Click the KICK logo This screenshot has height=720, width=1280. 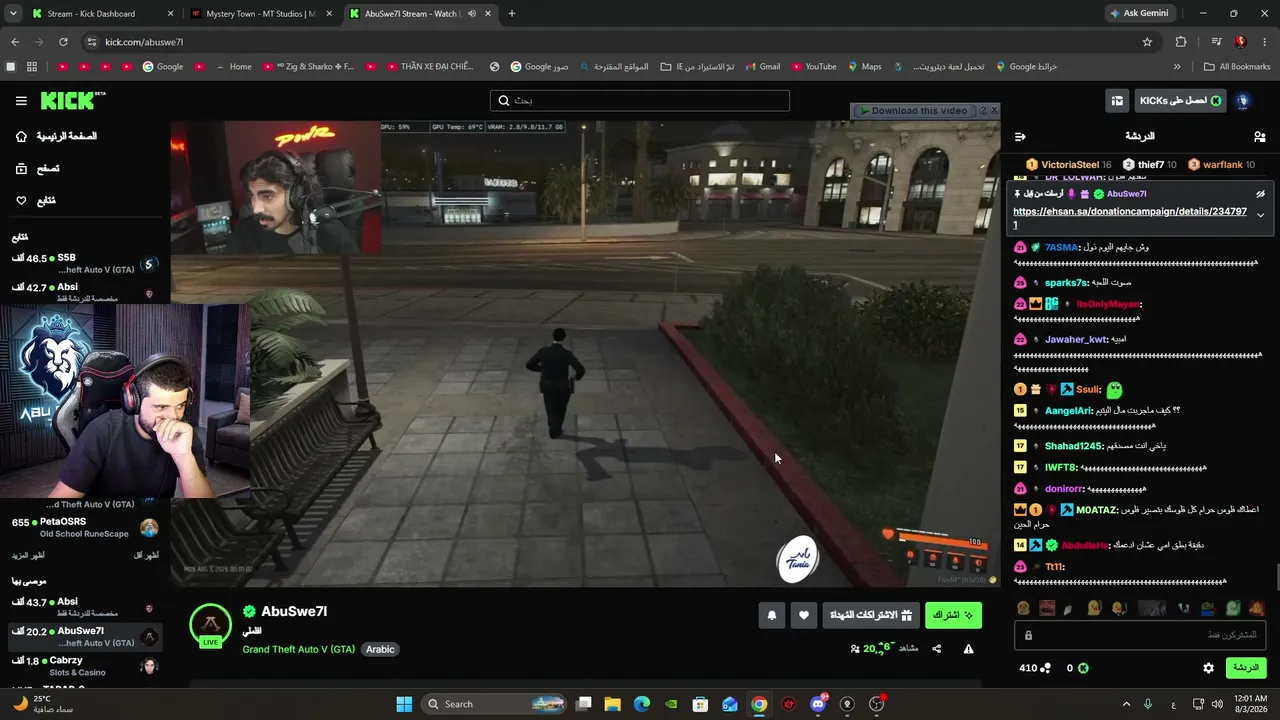pos(72,100)
